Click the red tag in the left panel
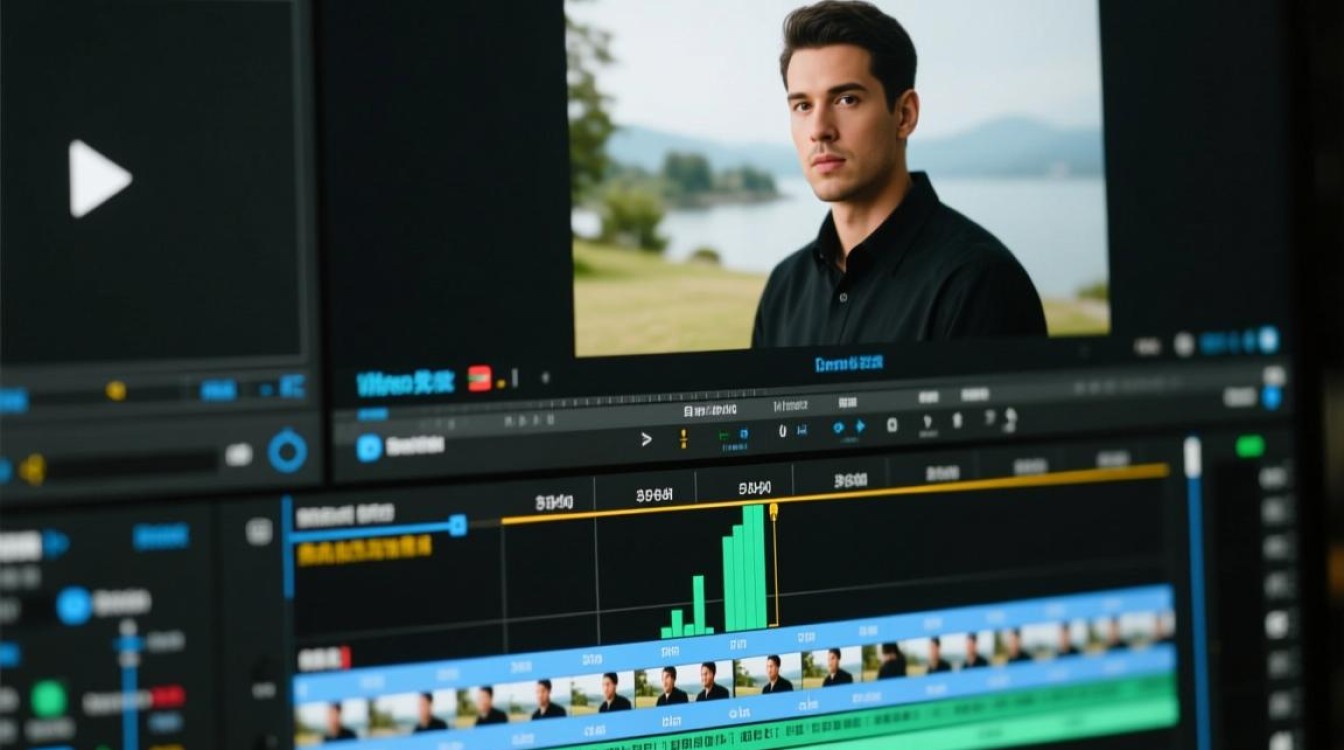Screen dimensions: 1344x750 pos(168,697)
